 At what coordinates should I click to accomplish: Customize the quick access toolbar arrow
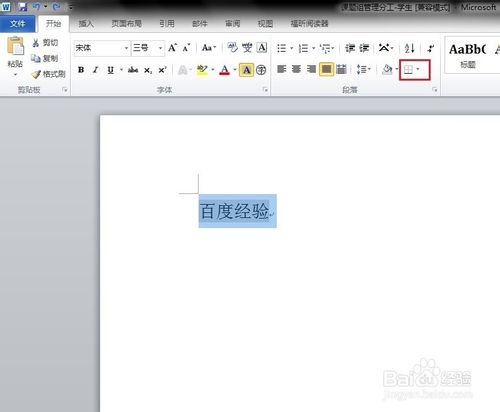71,7
